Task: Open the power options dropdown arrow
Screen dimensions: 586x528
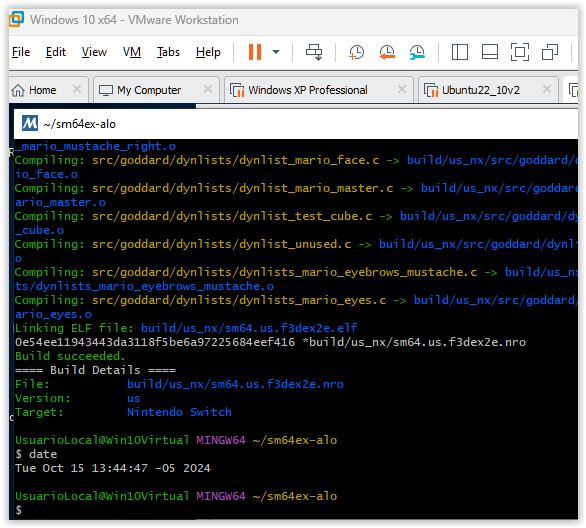Action: 276,52
